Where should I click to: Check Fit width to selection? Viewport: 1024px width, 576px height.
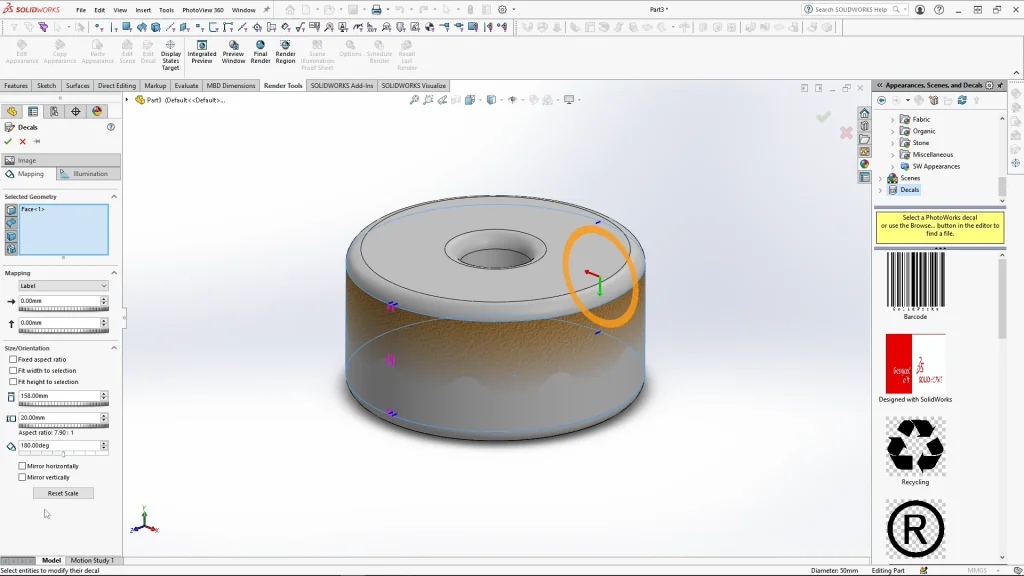pyautogui.click(x=13, y=371)
